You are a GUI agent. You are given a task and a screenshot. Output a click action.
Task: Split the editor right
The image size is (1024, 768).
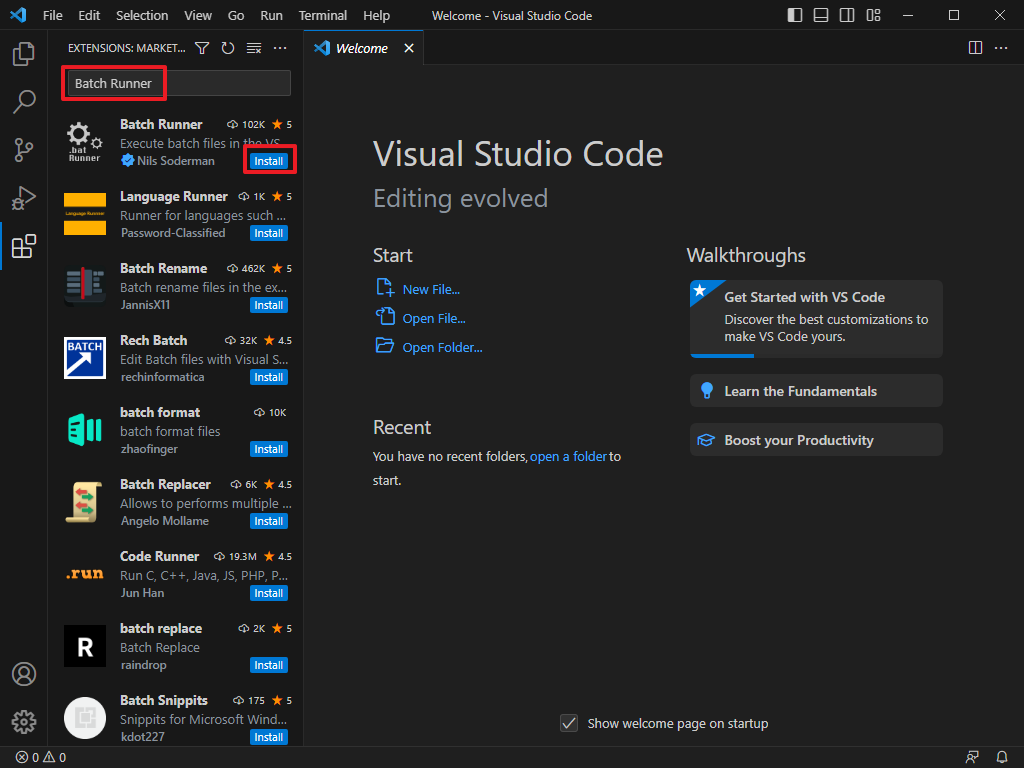[x=975, y=48]
